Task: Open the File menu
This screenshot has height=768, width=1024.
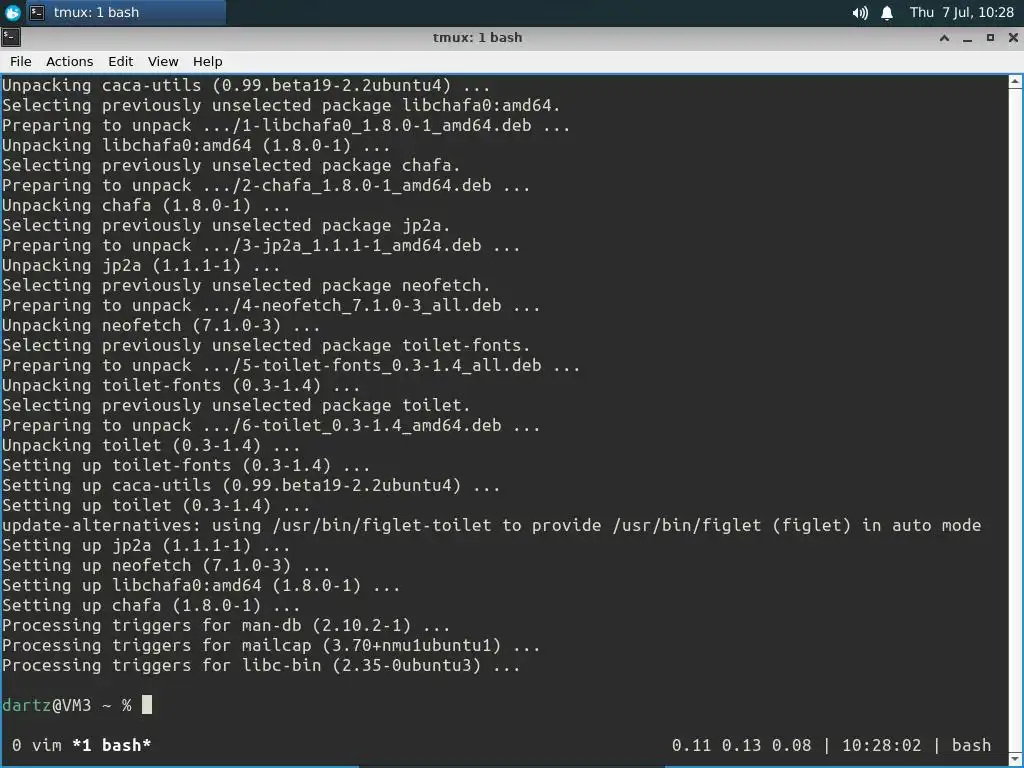Action: (20, 61)
